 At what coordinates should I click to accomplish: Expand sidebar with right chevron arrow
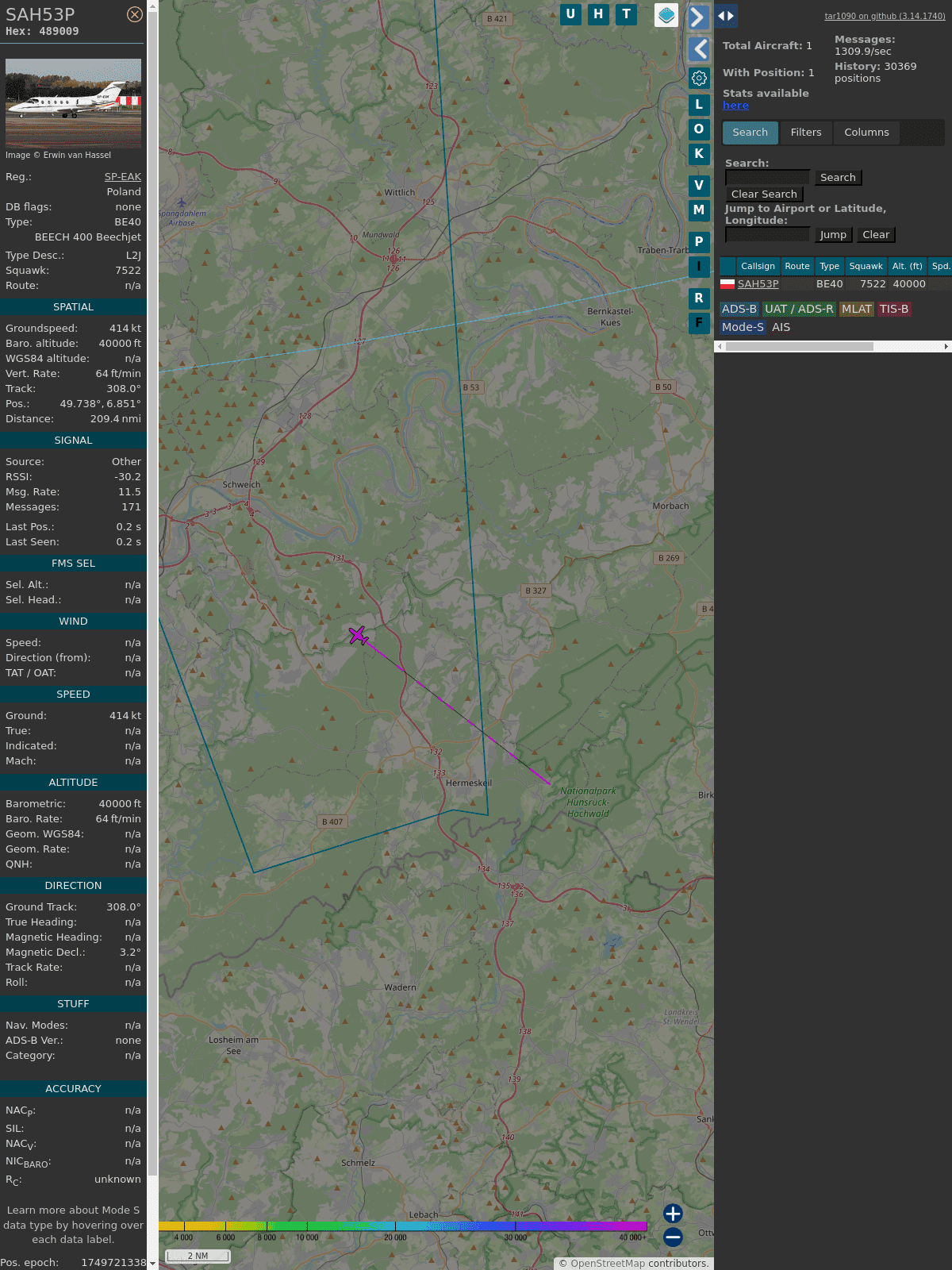[x=698, y=17]
